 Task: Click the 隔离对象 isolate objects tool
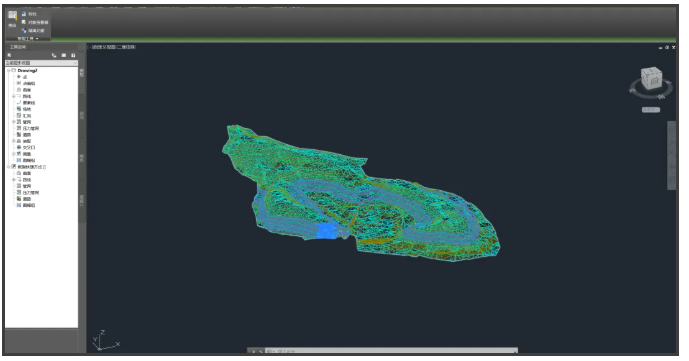[x=33, y=31]
